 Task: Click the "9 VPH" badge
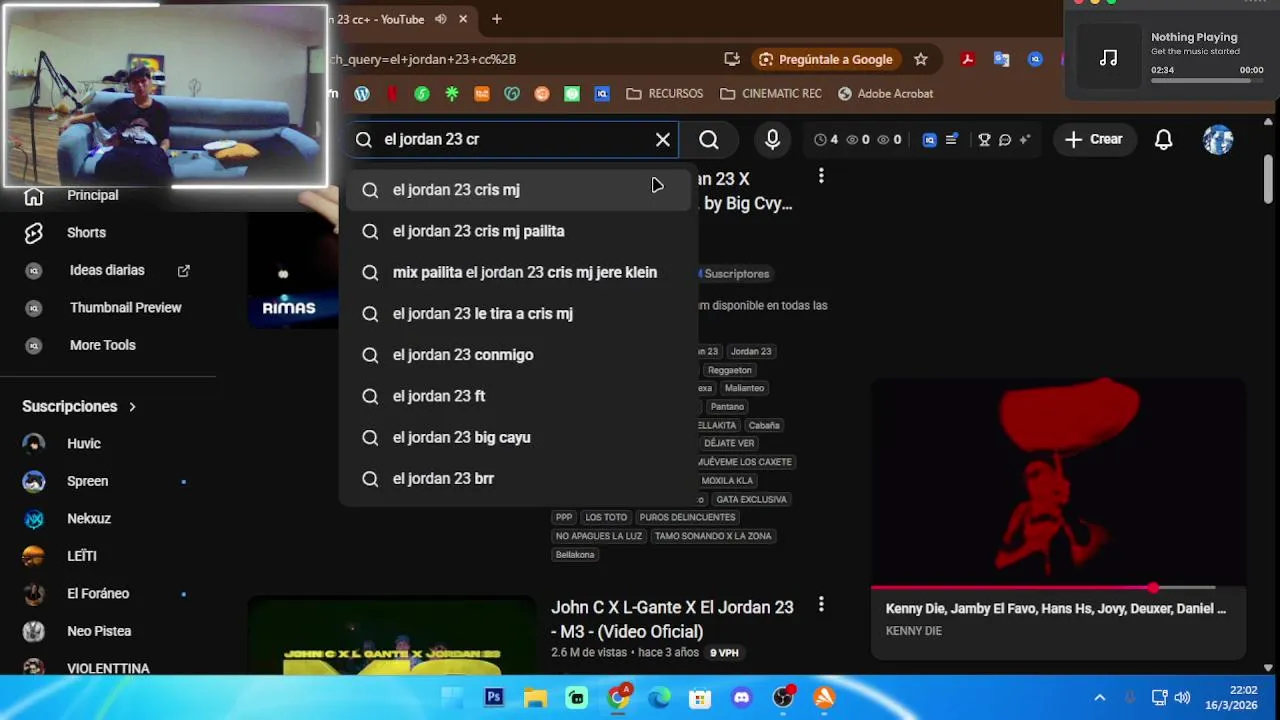[x=724, y=653]
